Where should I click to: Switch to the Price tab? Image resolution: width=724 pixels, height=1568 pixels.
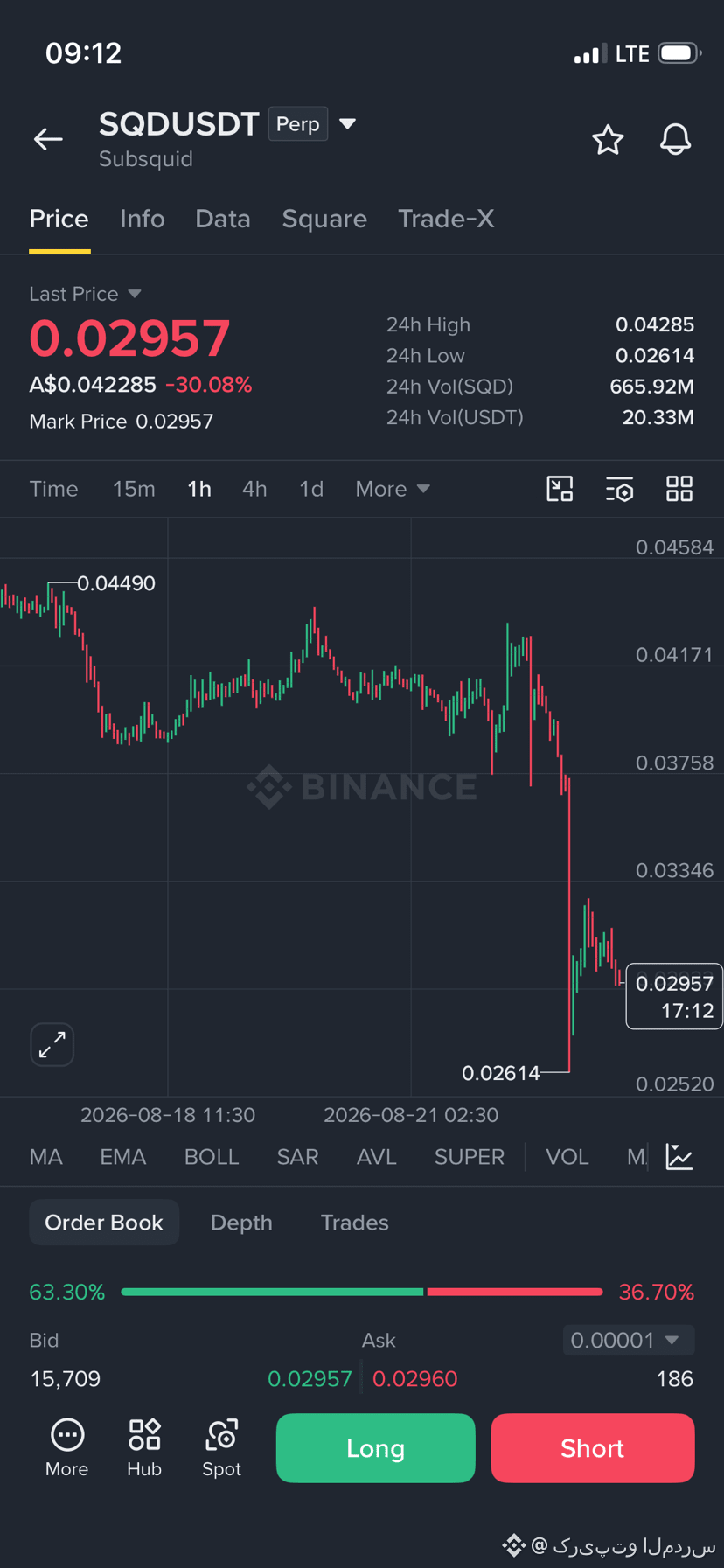click(x=59, y=219)
